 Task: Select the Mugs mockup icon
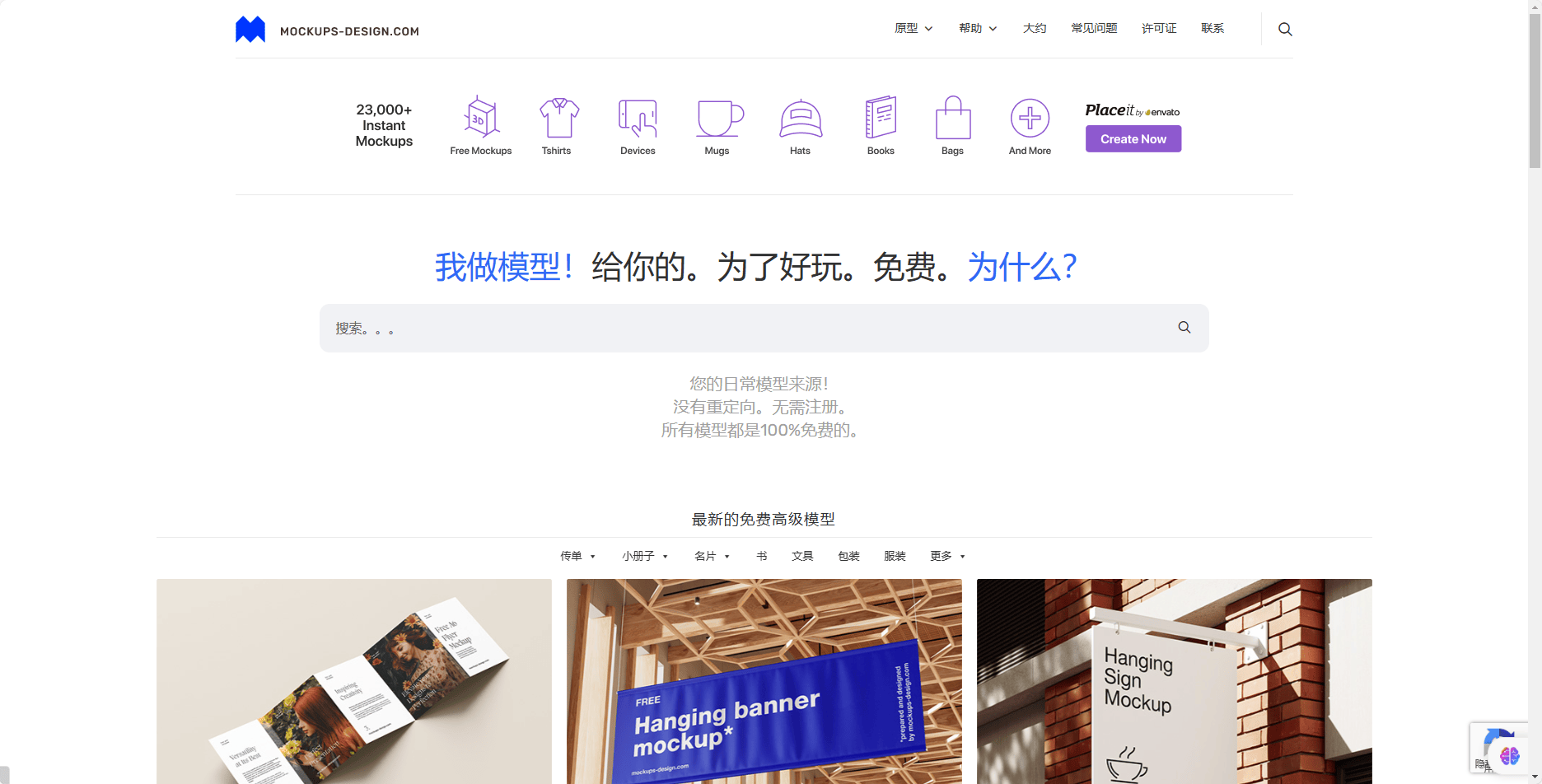tap(717, 119)
